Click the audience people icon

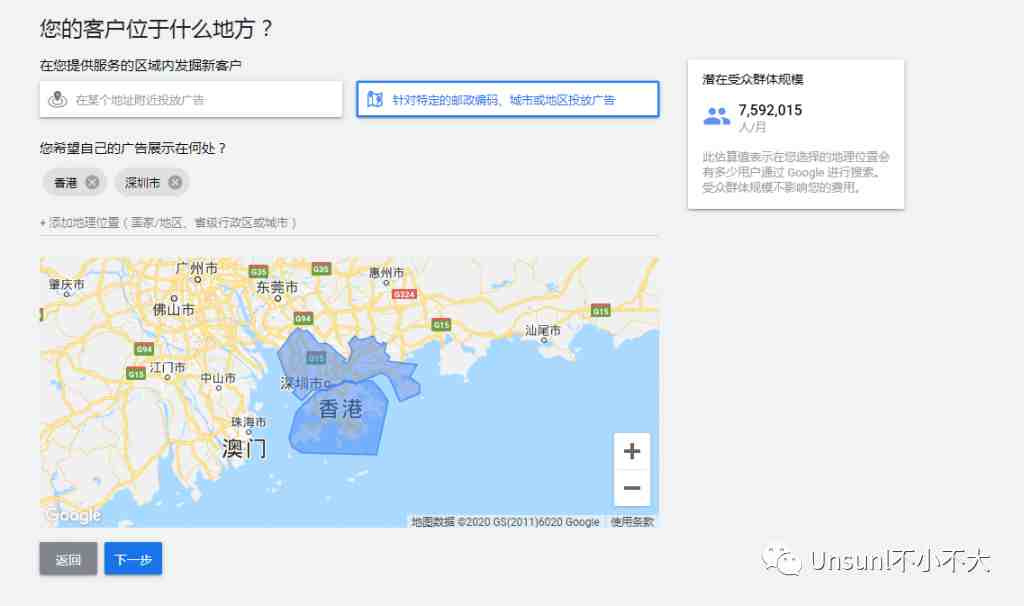coord(716,116)
